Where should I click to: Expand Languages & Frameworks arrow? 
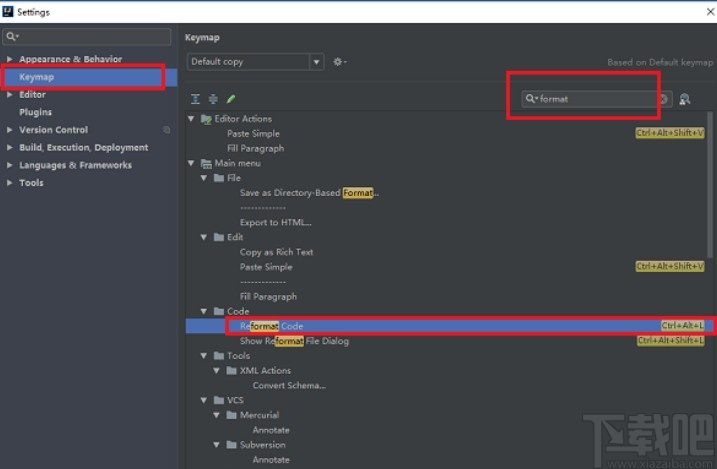9,165
